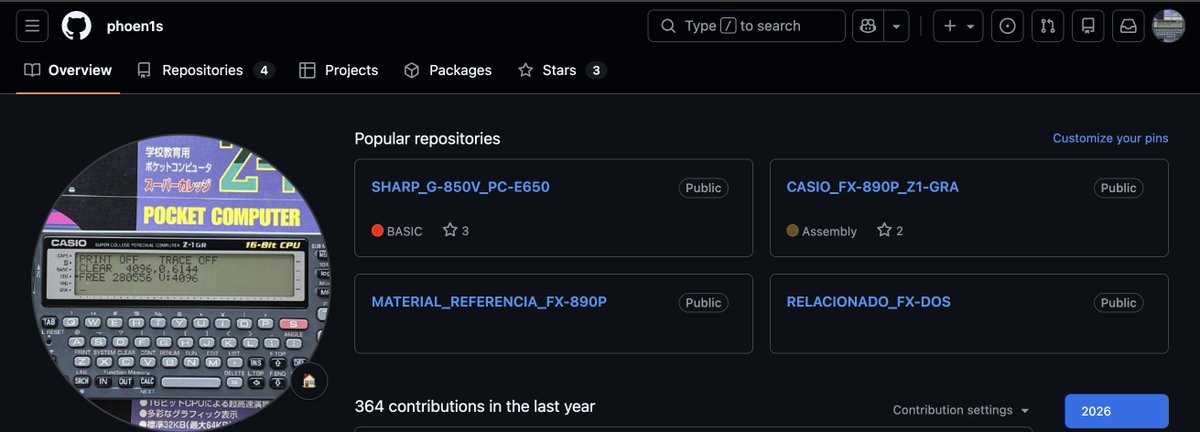The height and width of the screenshot is (432, 1200).
Task: Focus the Type / to search field
Action: 746,26
